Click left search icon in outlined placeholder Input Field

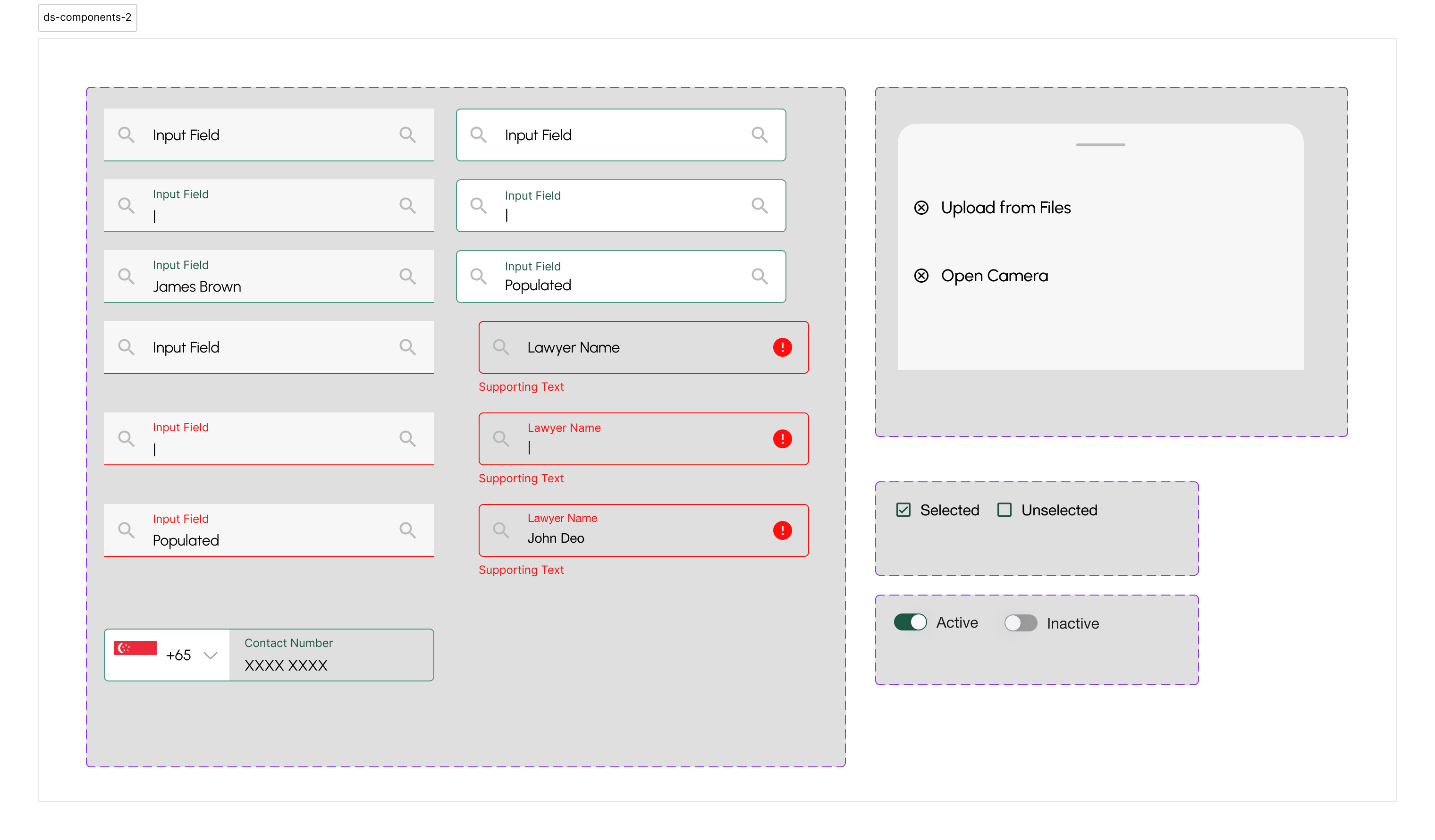click(478, 135)
